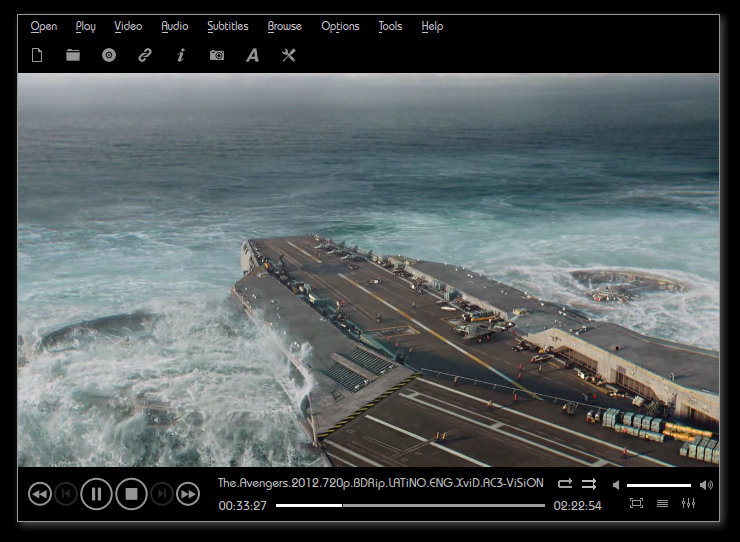
Task: Click the open file icon
Action: [x=37, y=55]
